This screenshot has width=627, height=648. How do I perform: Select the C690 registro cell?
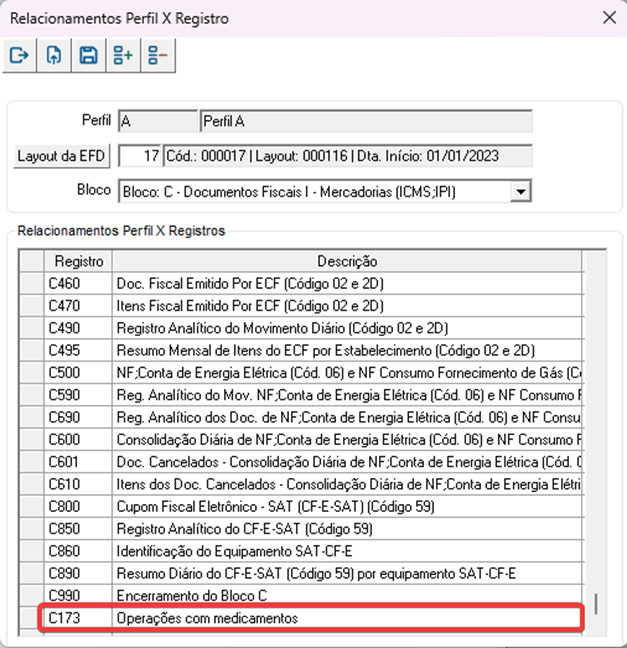[78, 417]
